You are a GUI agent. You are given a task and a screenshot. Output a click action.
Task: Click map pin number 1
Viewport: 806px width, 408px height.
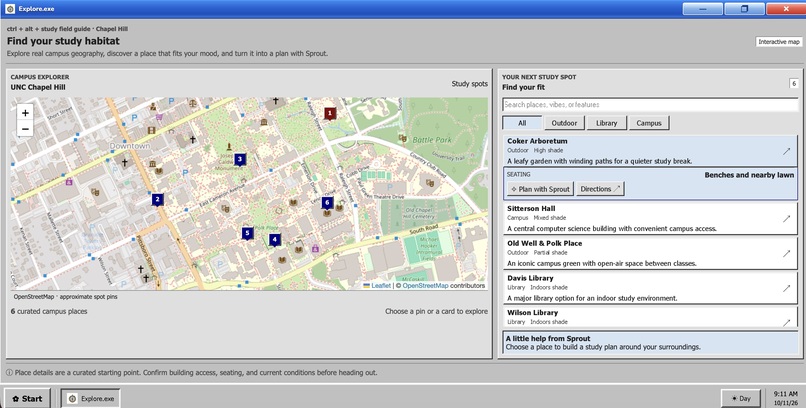(330, 113)
